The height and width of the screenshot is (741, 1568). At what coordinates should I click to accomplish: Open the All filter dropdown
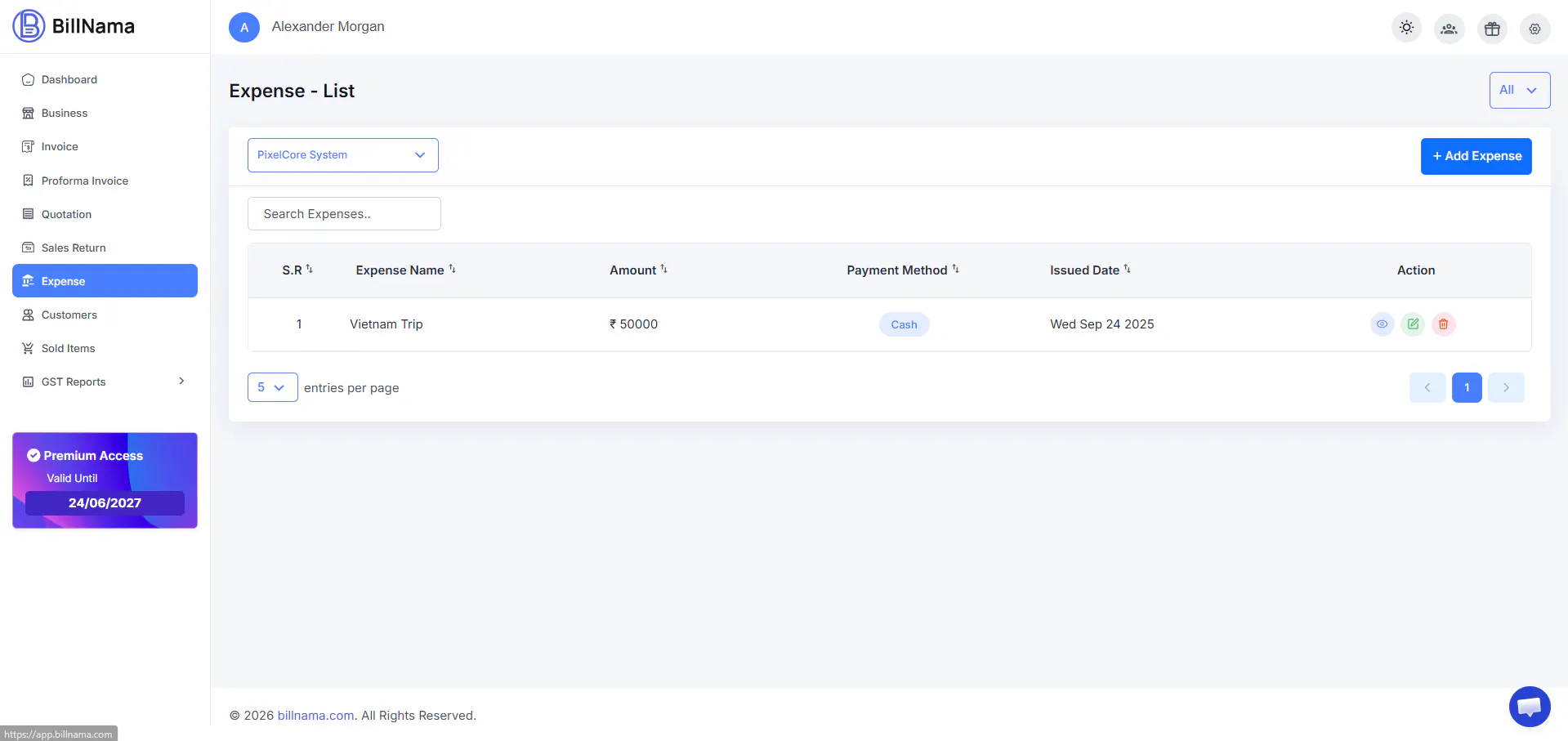1520,90
